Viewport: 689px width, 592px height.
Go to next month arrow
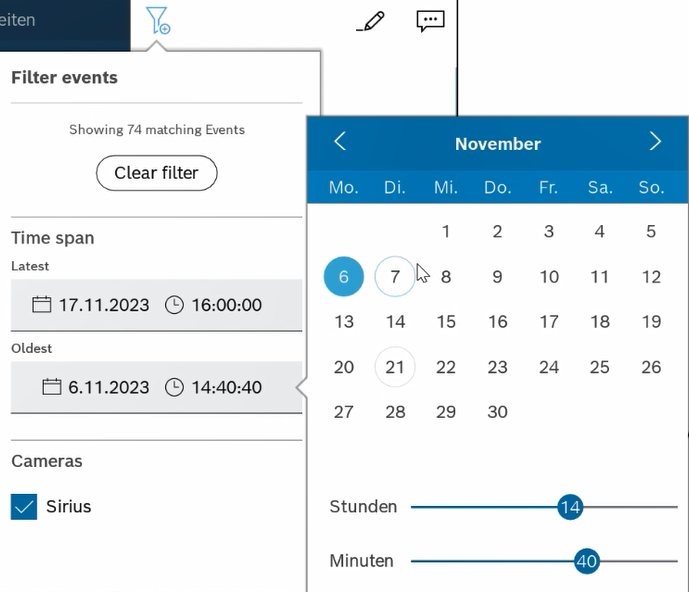tap(655, 142)
